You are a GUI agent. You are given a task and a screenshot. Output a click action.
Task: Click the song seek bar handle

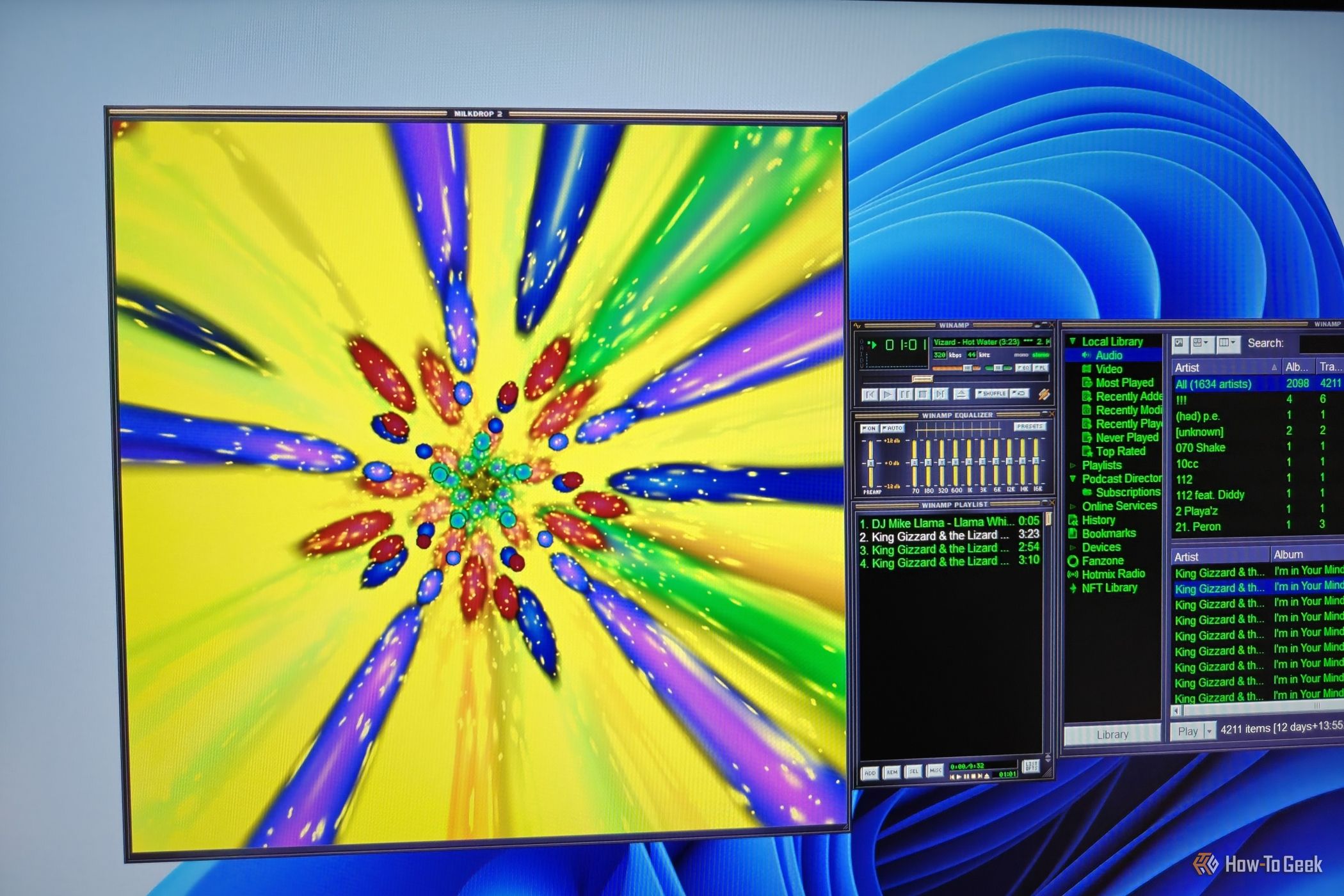922,378
